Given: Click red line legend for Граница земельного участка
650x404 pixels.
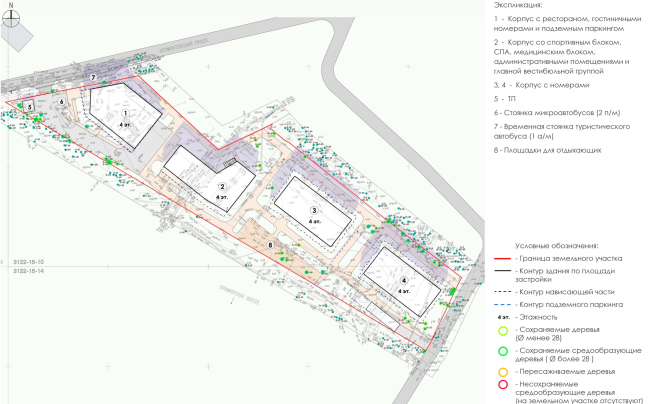Looking at the screenshot, I should coord(504,258).
